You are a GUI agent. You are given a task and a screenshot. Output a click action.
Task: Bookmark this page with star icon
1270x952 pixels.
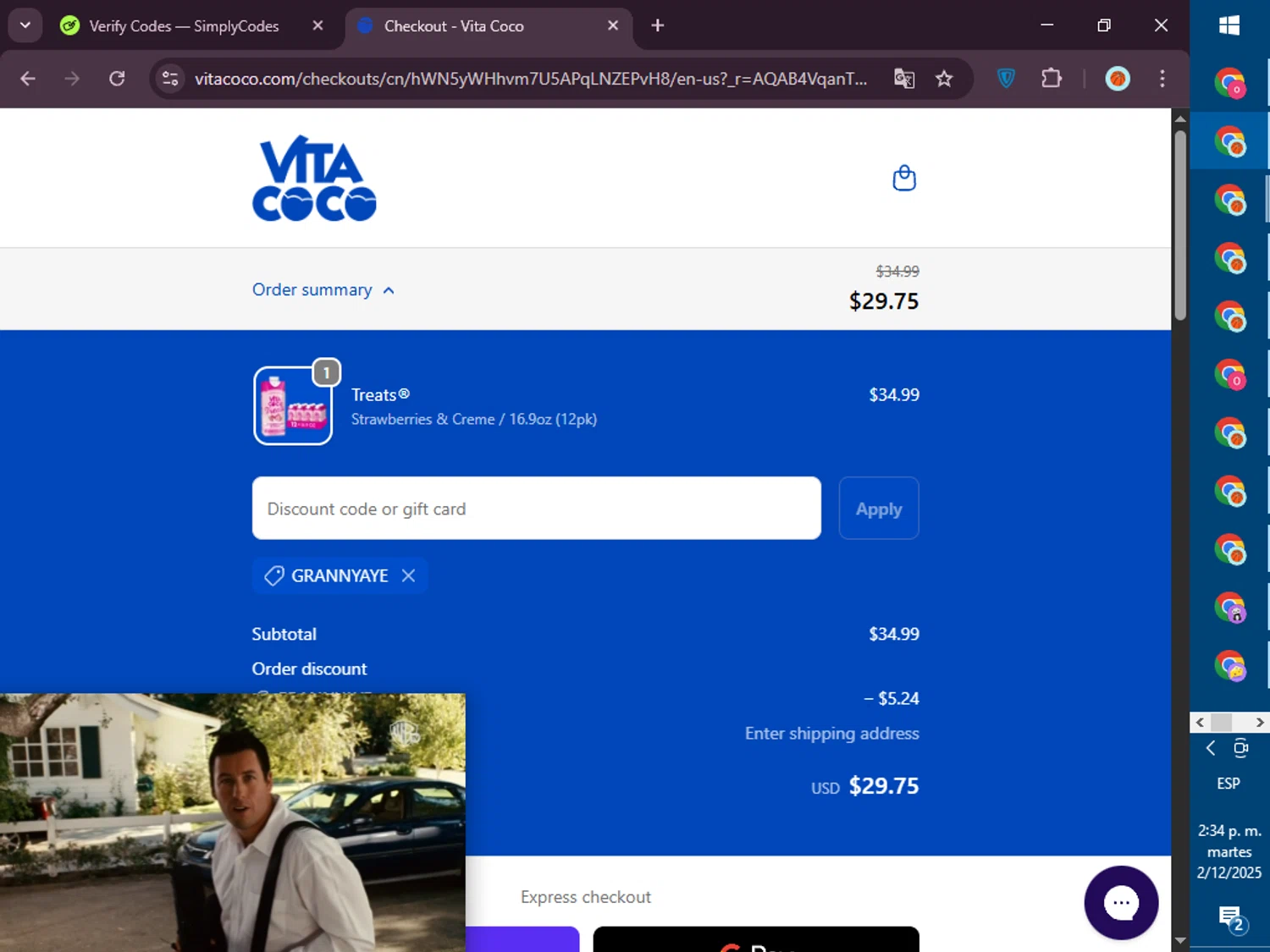pos(944,79)
